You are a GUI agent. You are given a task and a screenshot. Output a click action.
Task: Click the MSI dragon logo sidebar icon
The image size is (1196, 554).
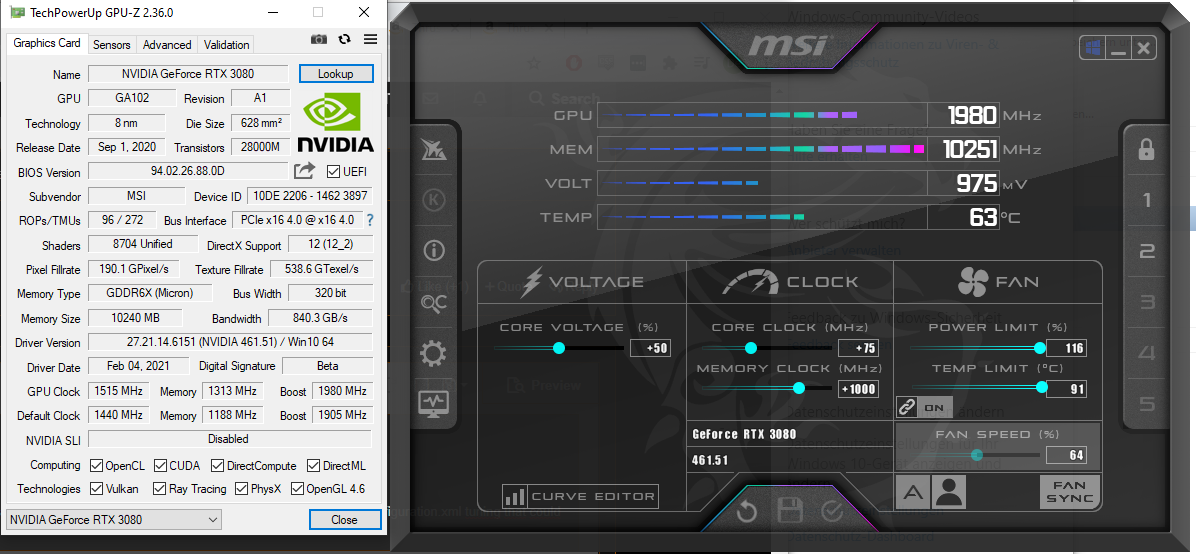coord(434,149)
